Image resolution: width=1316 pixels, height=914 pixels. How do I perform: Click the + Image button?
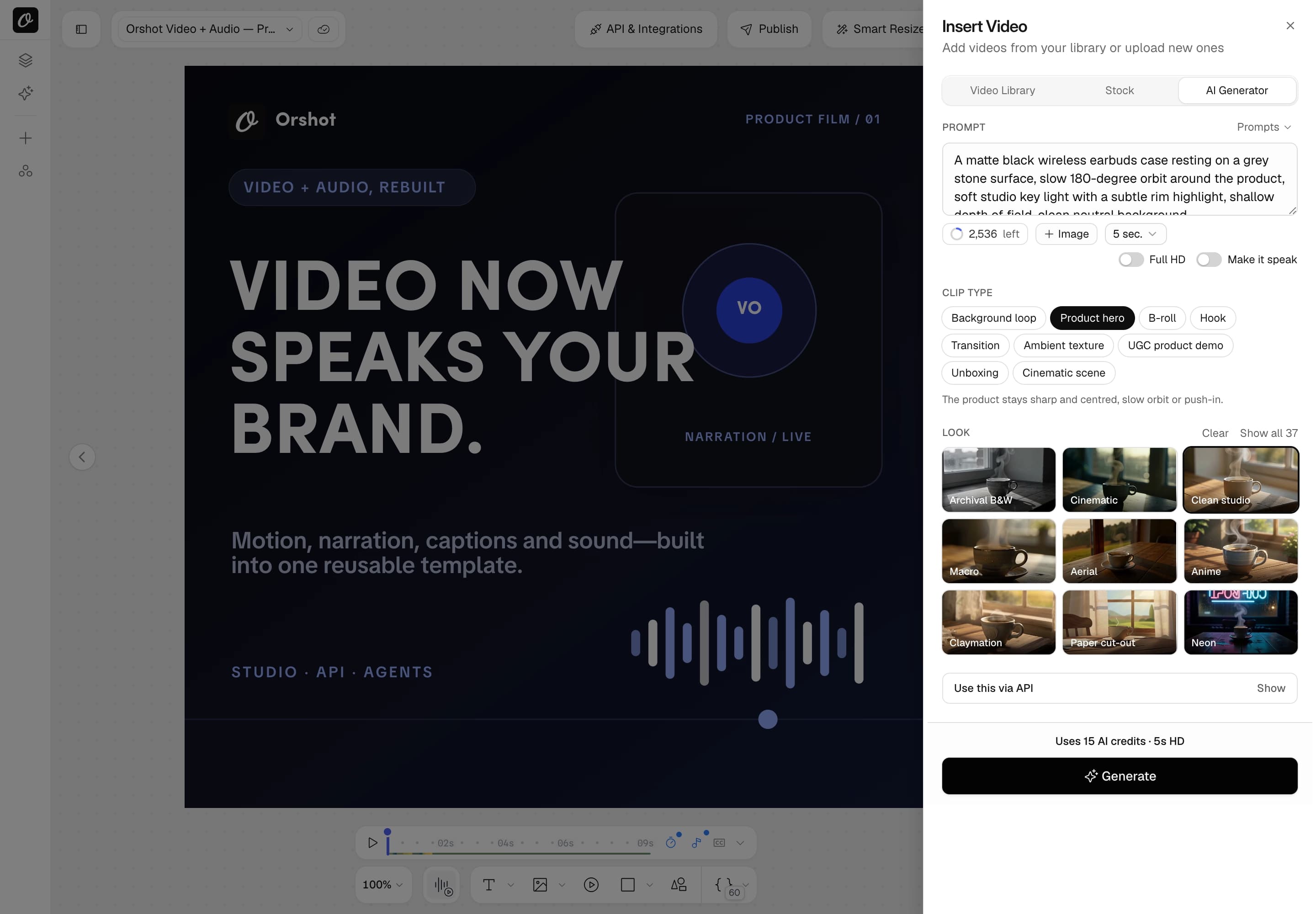(x=1067, y=234)
